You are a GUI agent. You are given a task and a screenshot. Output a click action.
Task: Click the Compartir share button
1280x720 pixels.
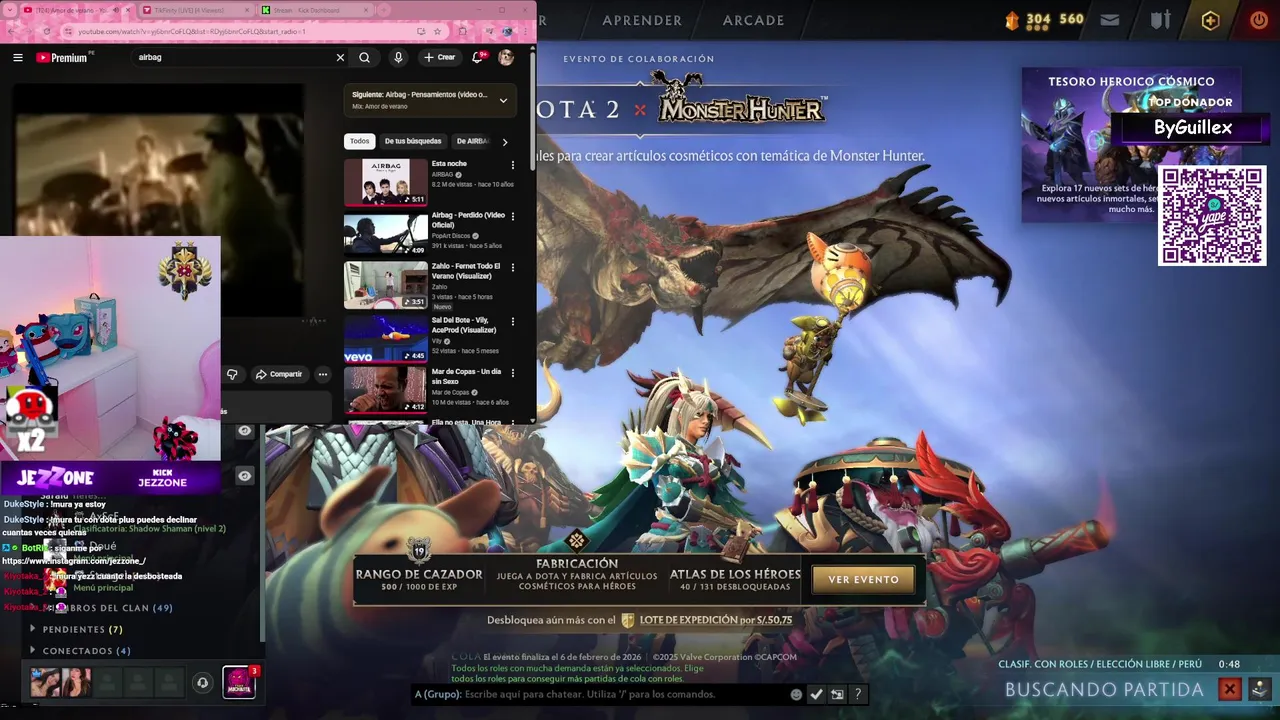pos(278,374)
